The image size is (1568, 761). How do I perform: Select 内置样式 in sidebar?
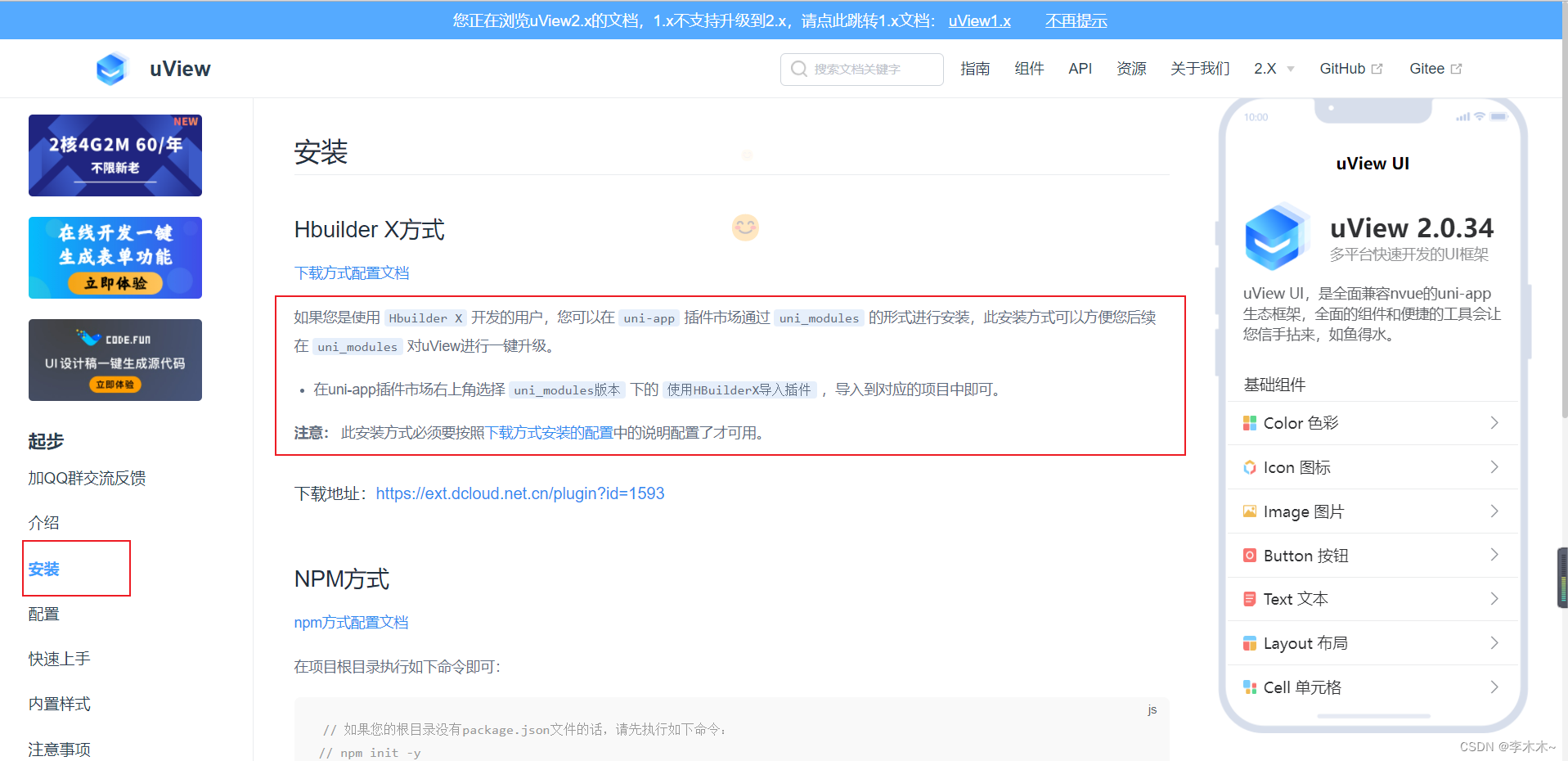tap(59, 704)
